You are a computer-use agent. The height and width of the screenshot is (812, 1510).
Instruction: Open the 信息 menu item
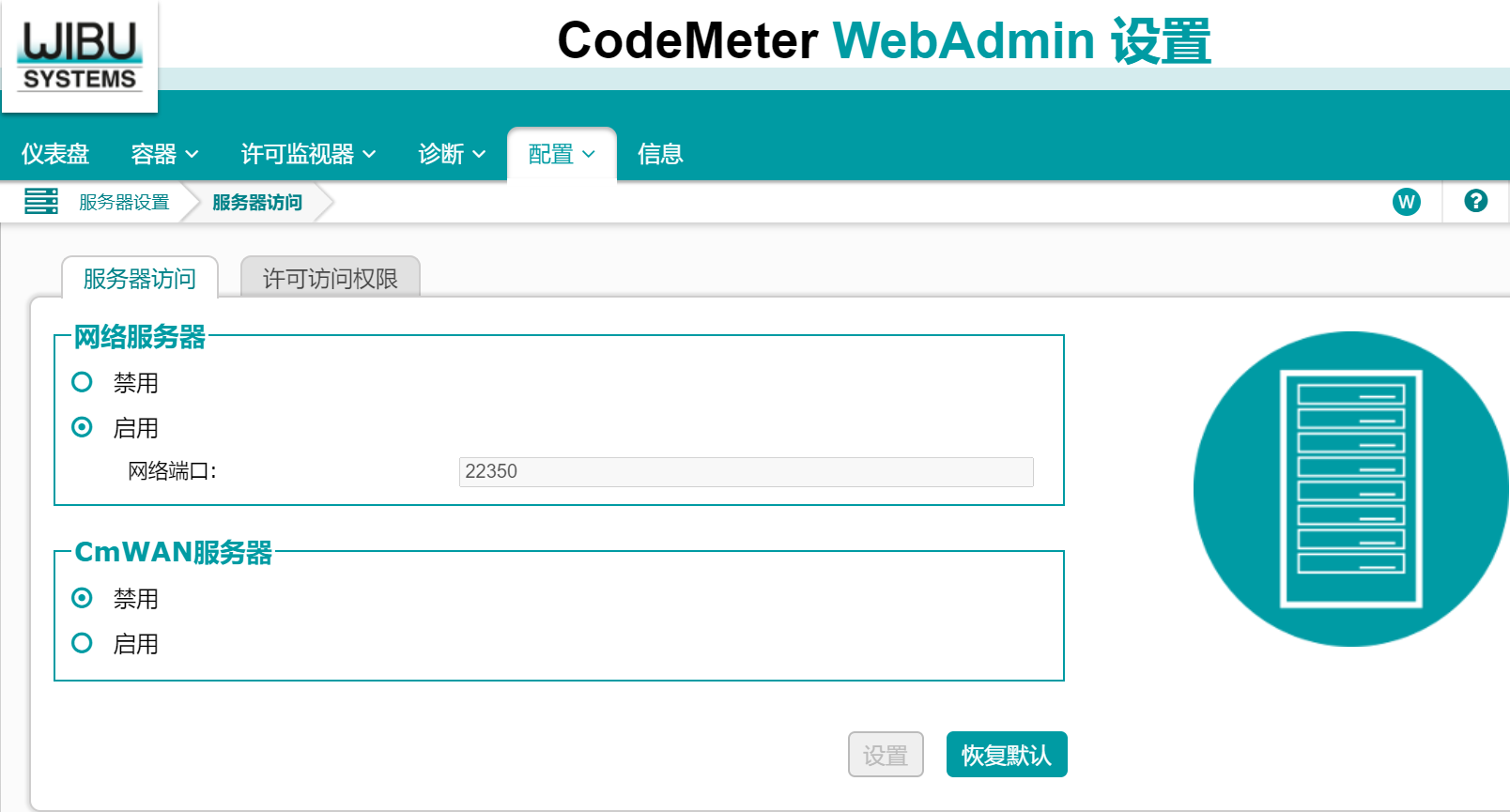pos(660,154)
